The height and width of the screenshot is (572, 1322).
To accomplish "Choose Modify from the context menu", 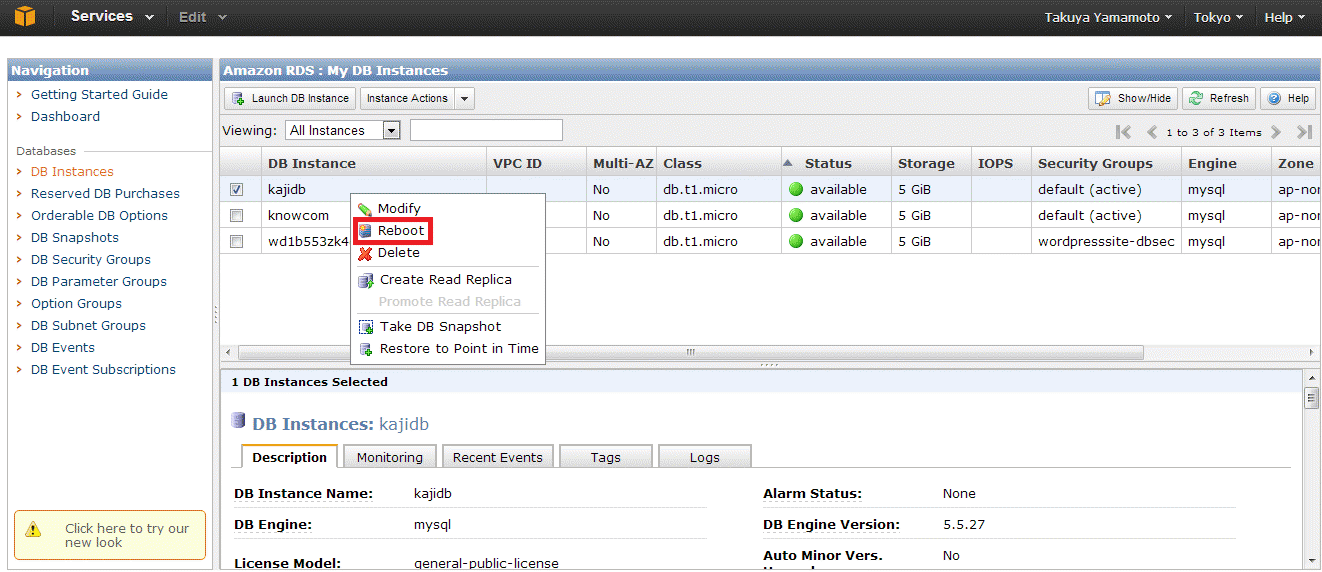I will click(448, 208).
